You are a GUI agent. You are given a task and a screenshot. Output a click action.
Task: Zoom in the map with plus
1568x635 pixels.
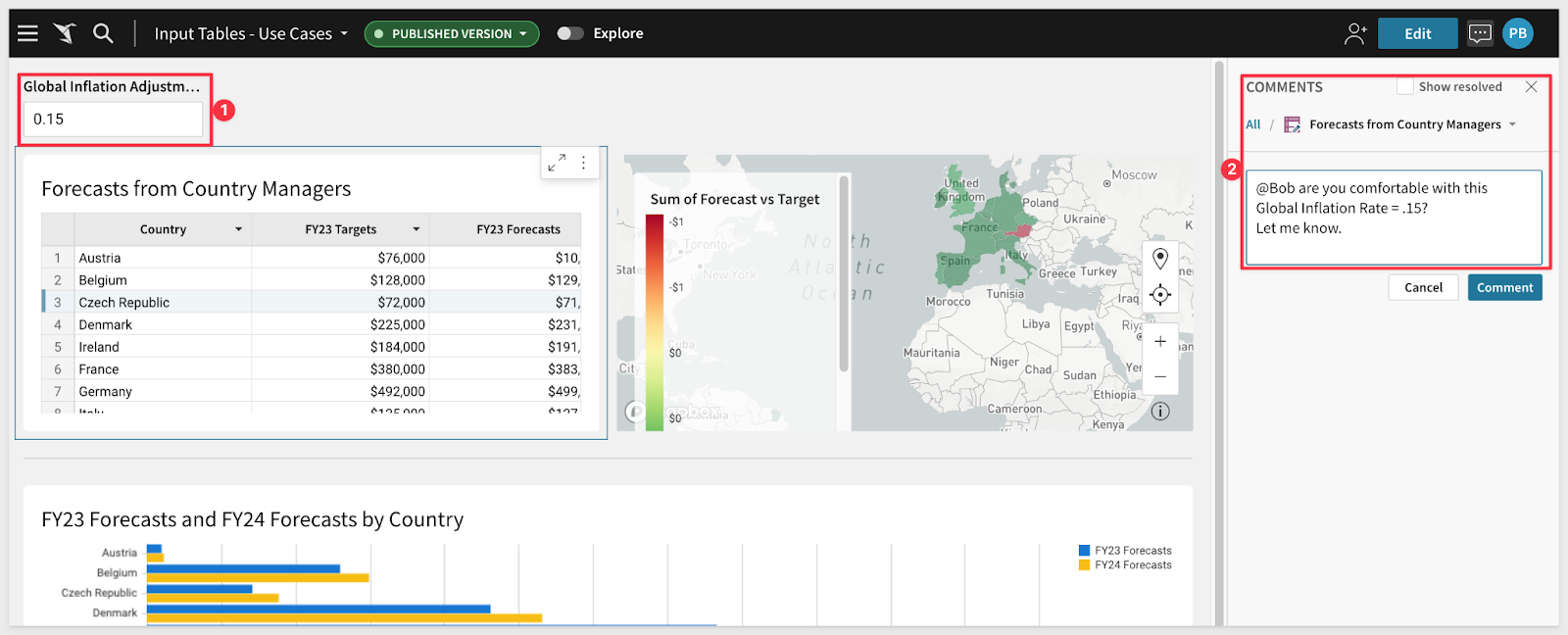pos(1160,341)
